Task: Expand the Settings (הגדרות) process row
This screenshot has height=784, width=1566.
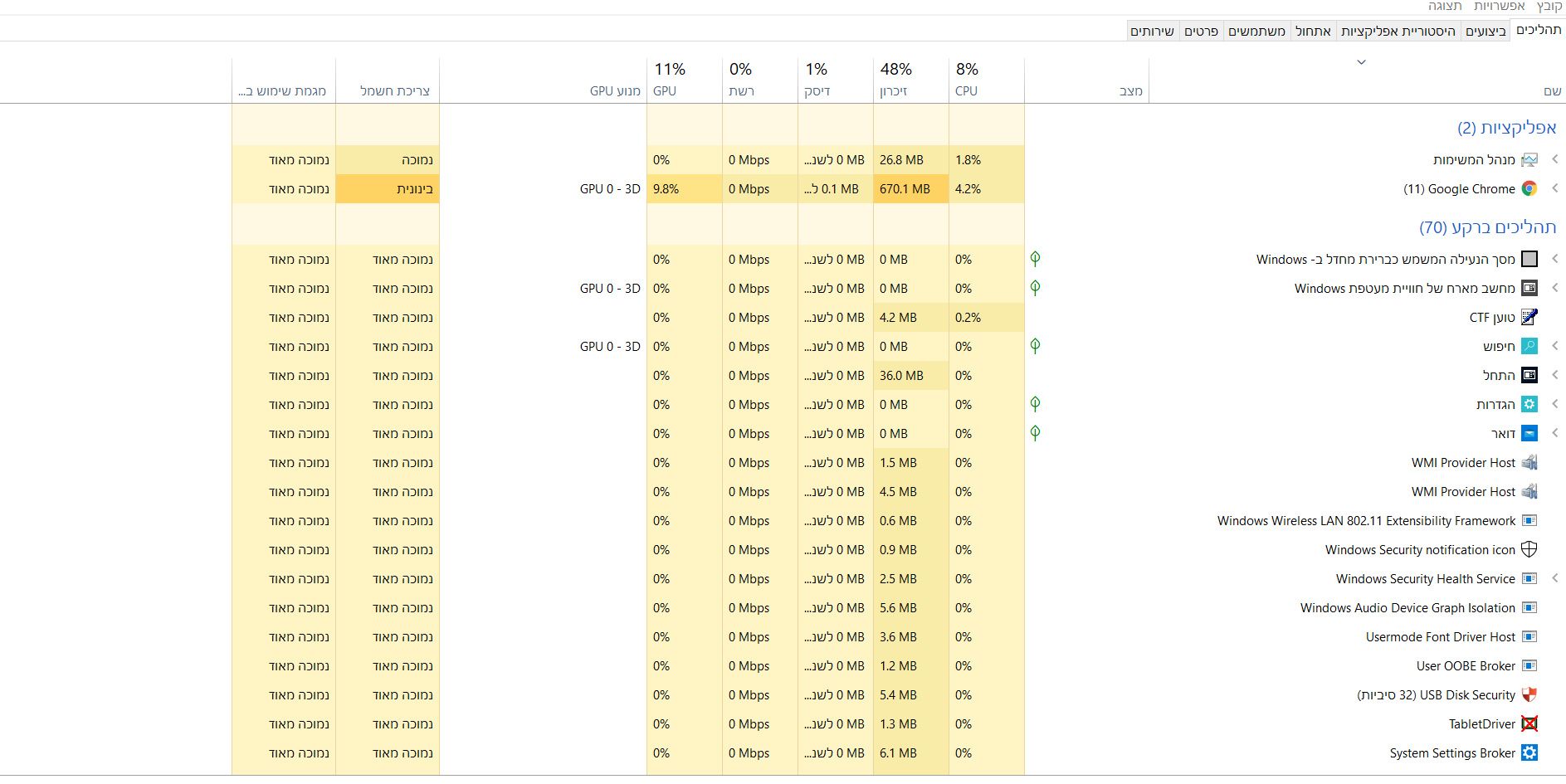Action: click(1554, 405)
